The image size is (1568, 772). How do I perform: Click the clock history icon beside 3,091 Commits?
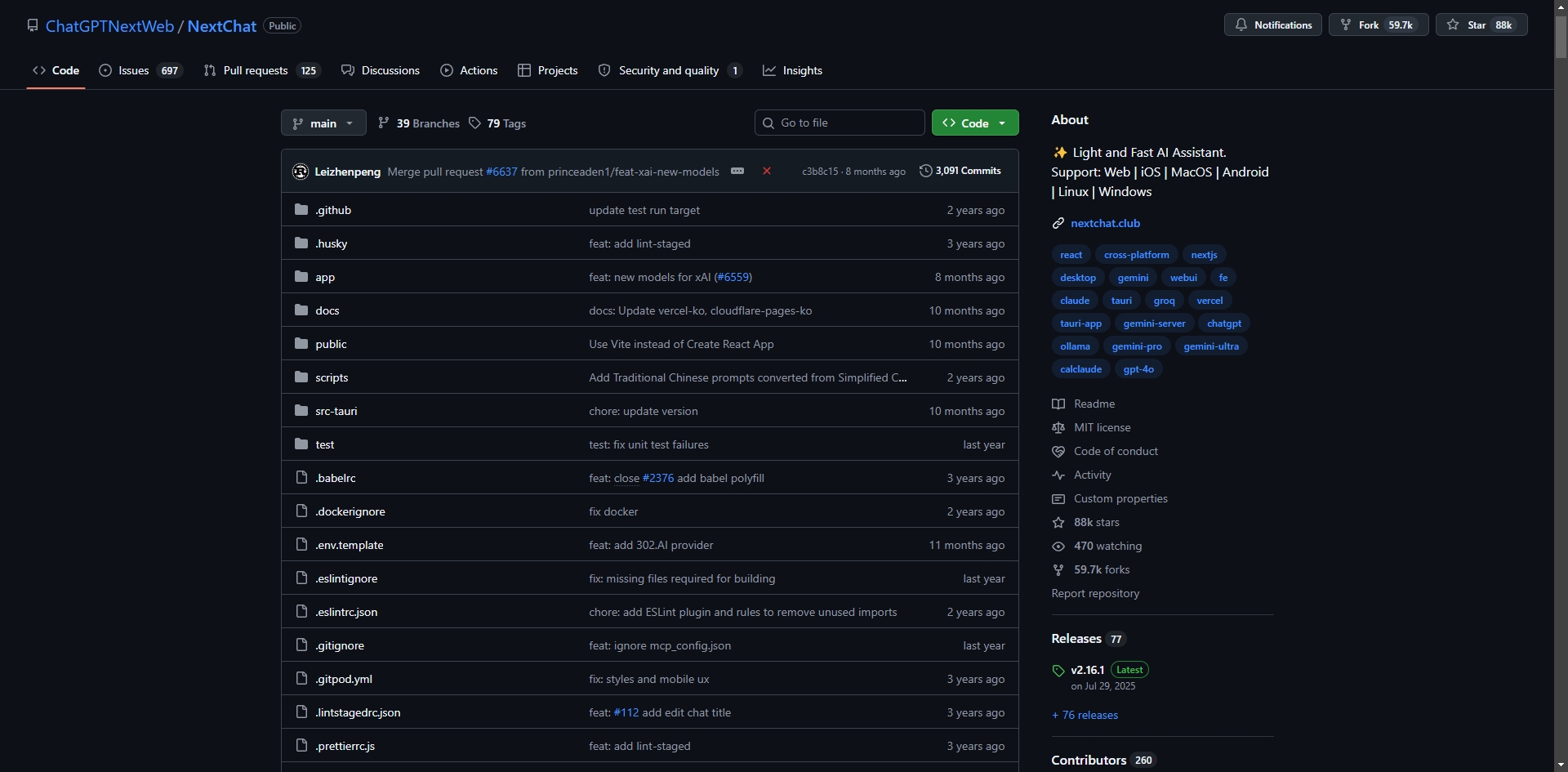pyautogui.click(x=925, y=171)
